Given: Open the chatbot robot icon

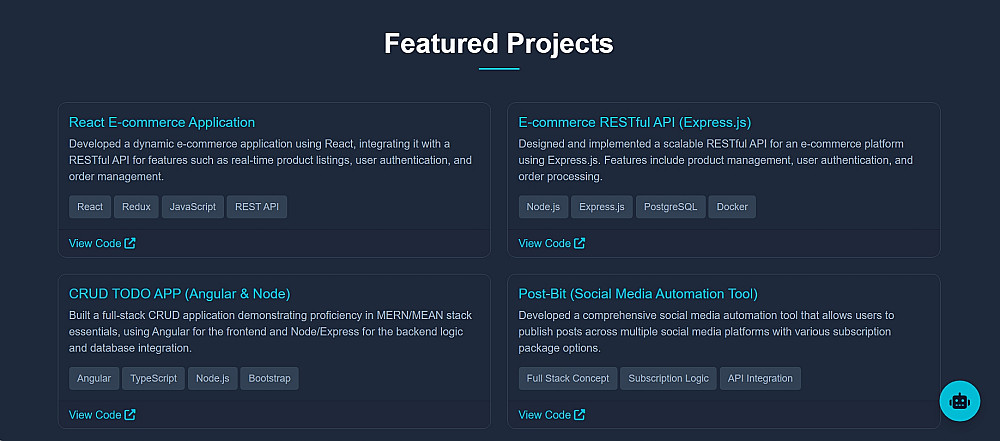Looking at the screenshot, I should 960,401.
